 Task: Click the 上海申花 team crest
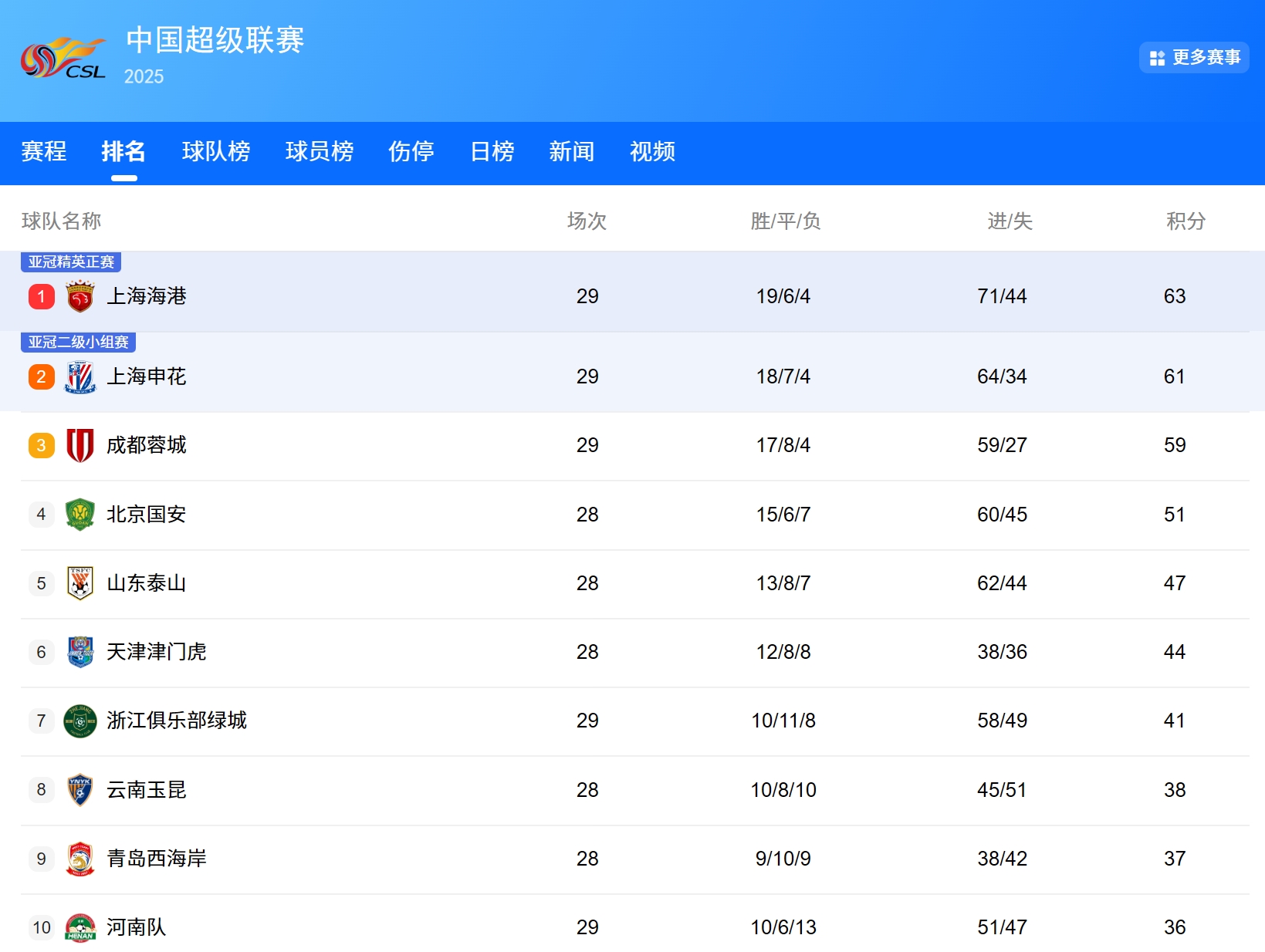[80, 377]
